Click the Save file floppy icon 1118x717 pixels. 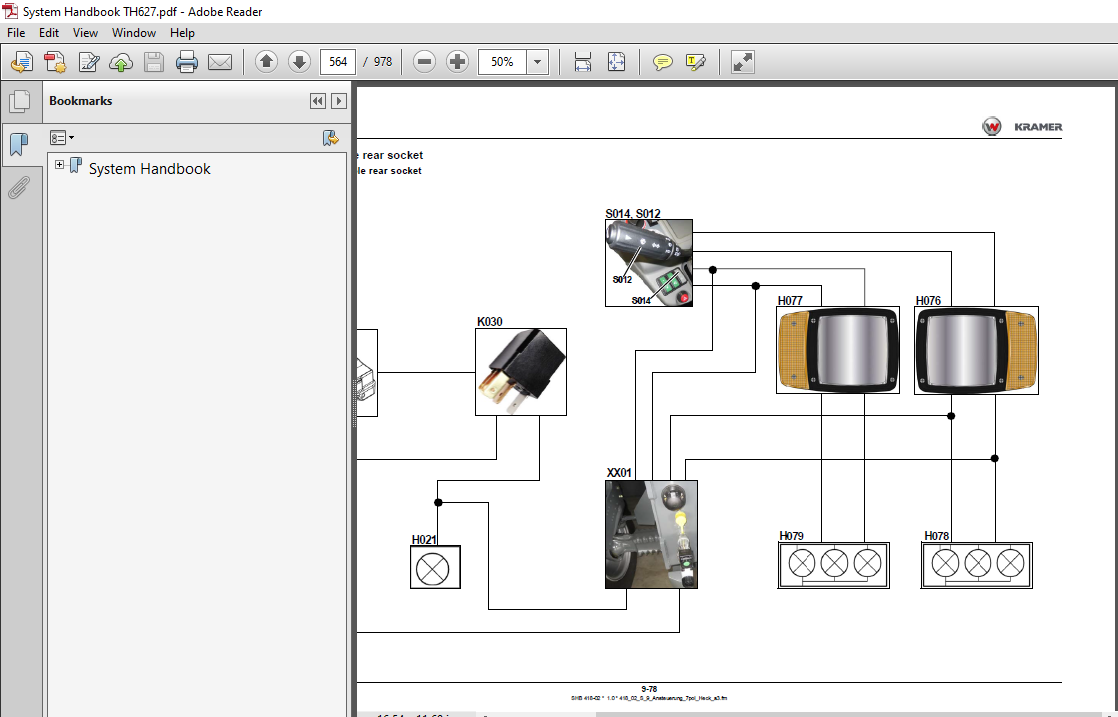(x=154, y=62)
